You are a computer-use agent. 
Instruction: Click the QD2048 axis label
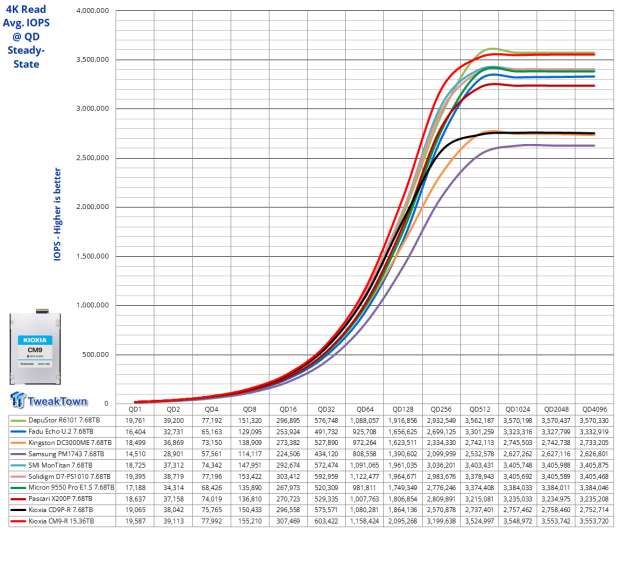(x=556, y=409)
